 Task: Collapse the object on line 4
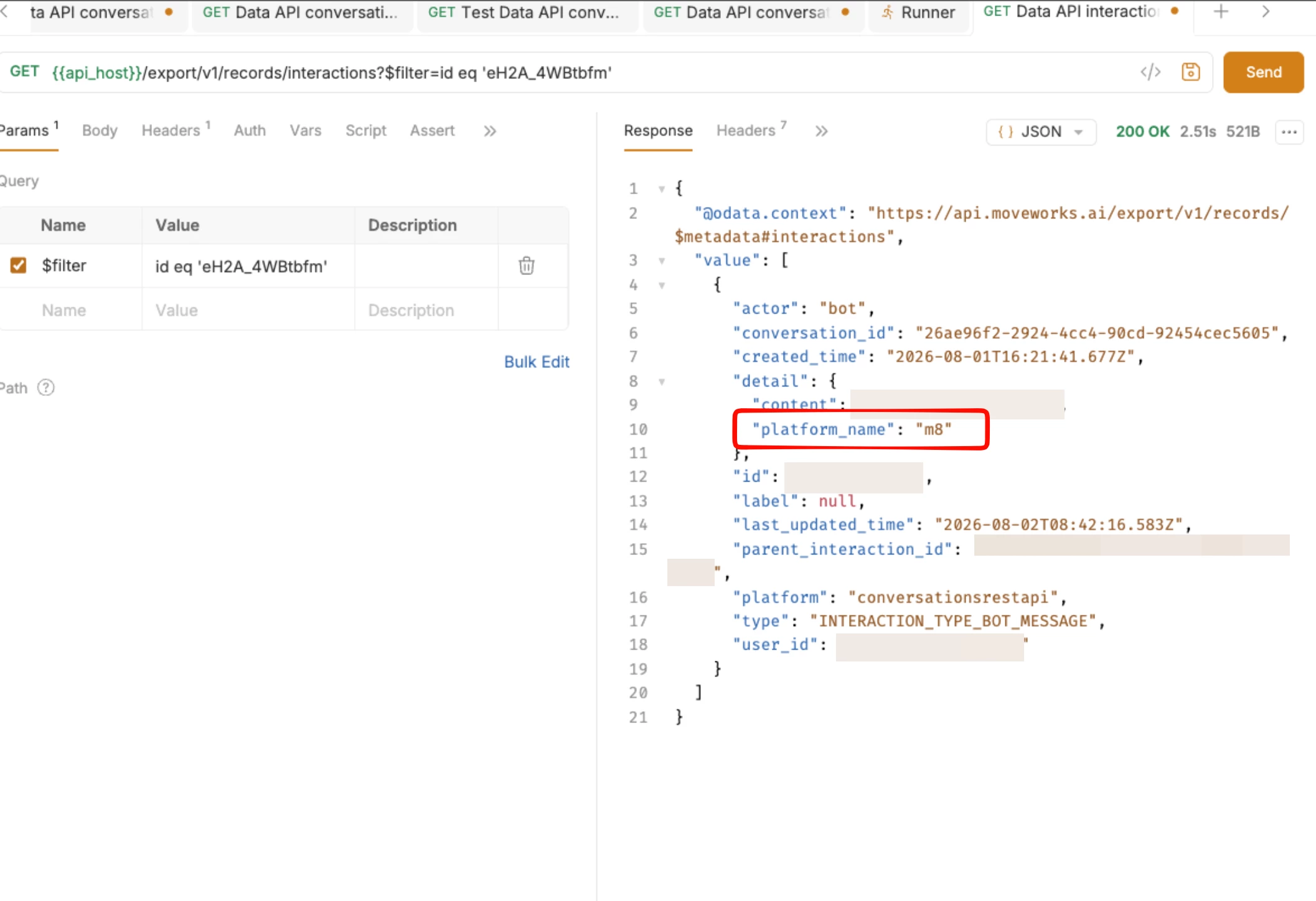662,285
